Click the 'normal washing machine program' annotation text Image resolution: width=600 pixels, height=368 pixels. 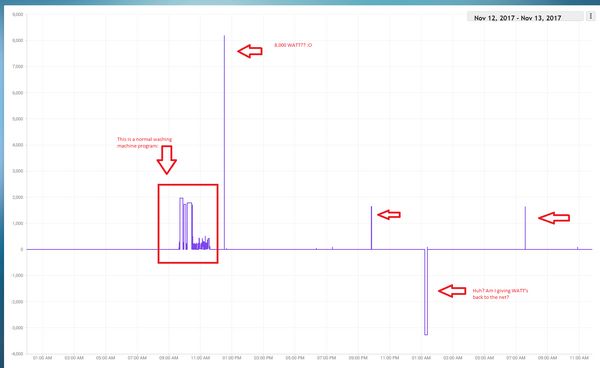coord(144,142)
